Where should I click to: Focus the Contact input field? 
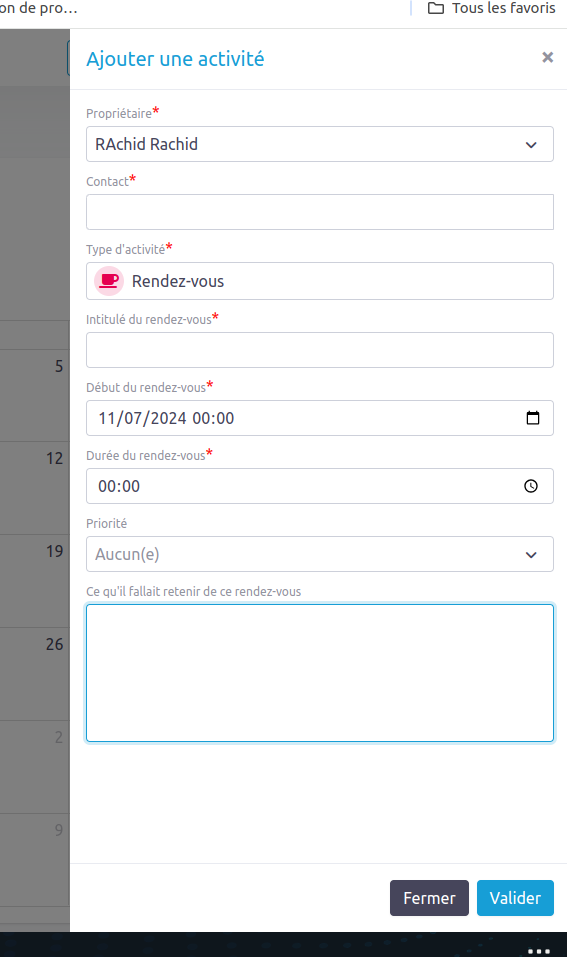coord(320,212)
